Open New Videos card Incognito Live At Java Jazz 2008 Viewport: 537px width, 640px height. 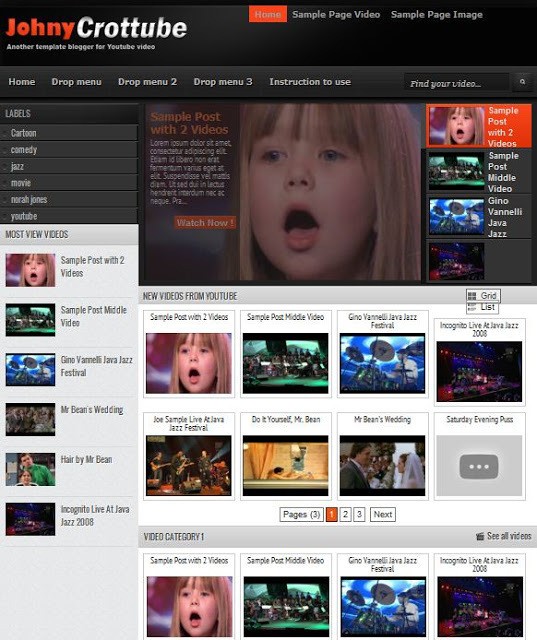[479, 362]
